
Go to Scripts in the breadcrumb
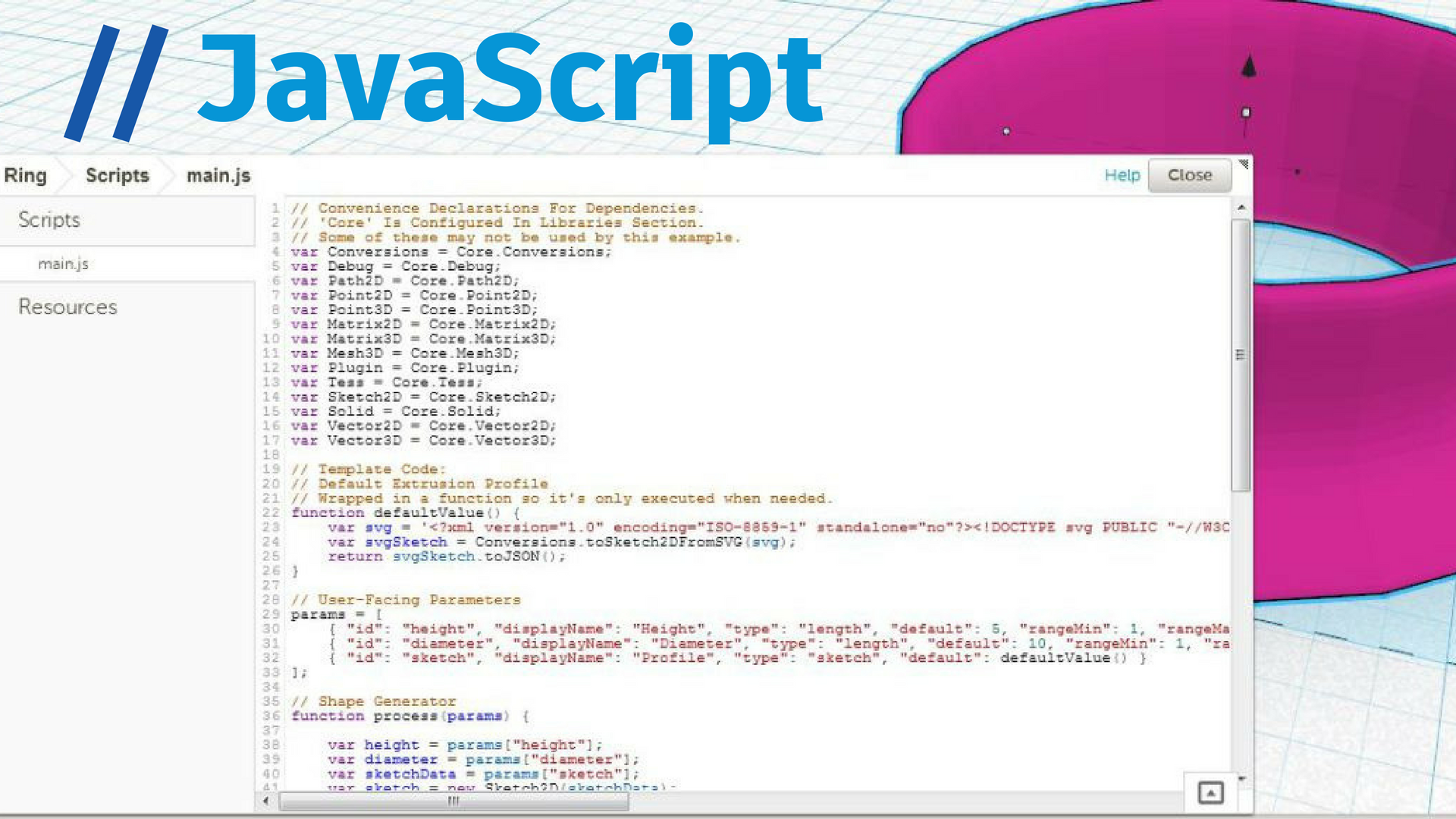(x=117, y=176)
